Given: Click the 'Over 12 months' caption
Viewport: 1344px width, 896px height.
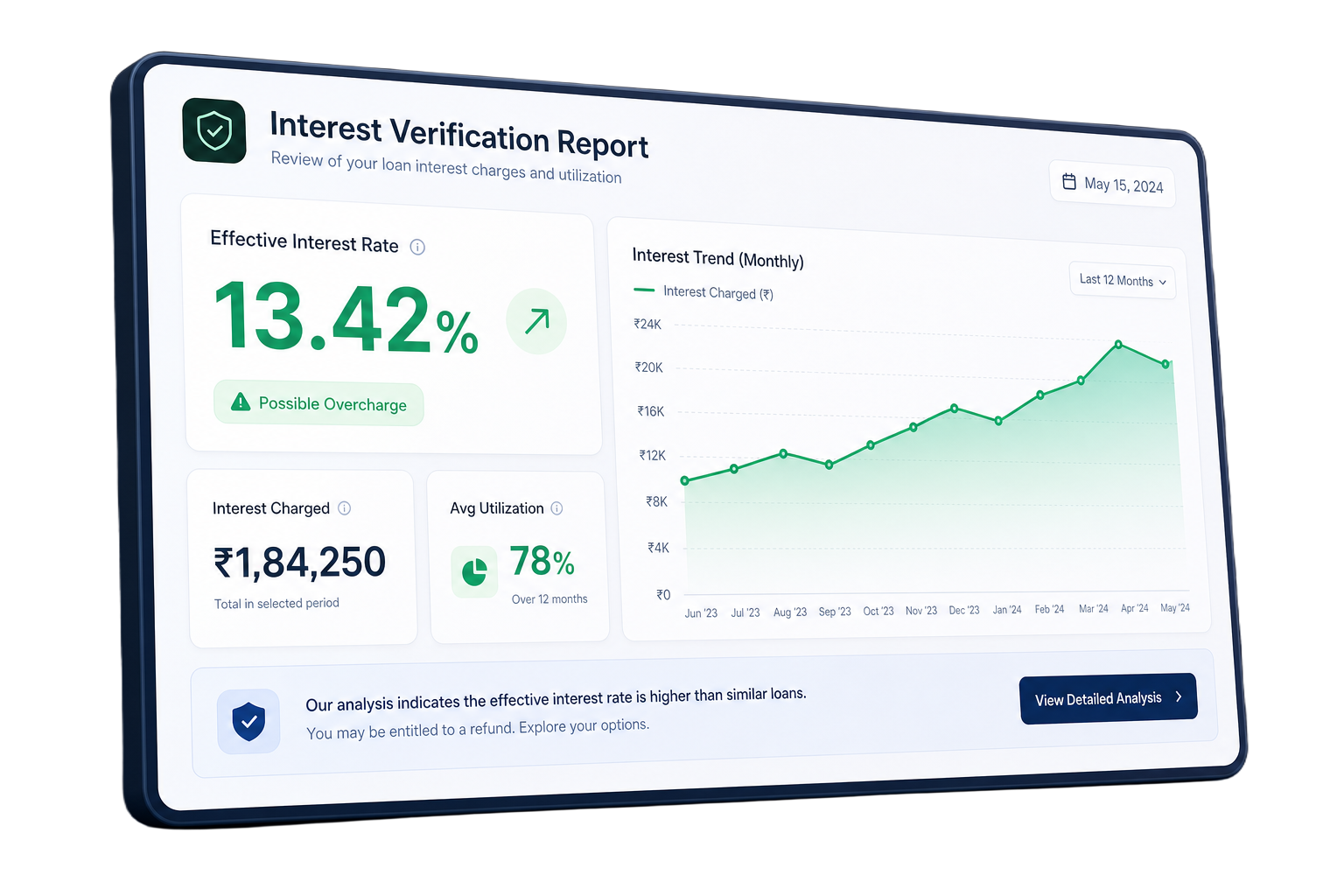Looking at the screenshot, I should click(x=549, y=599).
